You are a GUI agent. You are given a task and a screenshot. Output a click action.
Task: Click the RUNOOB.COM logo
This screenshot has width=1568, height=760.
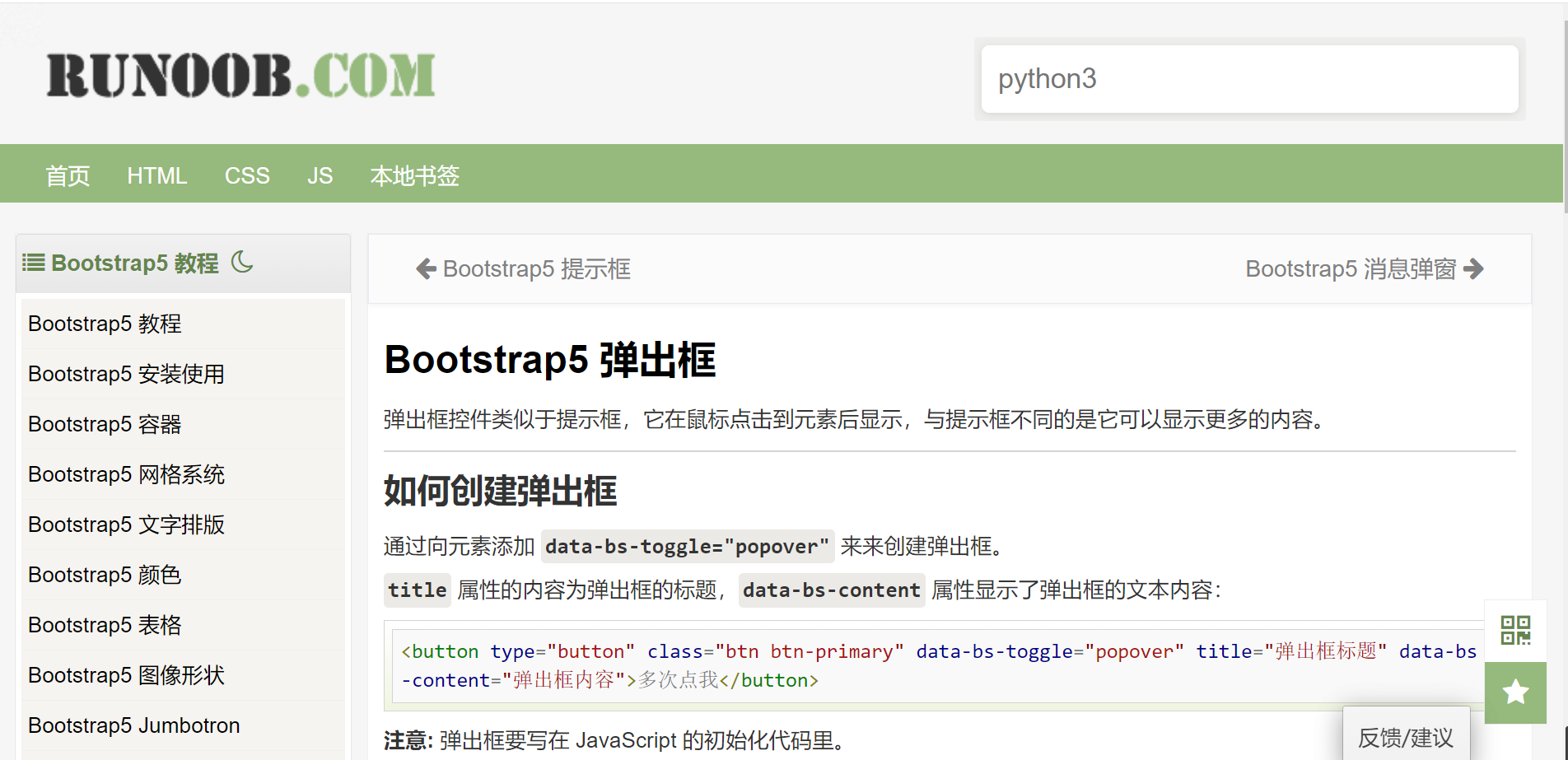[x=240, y=76]
